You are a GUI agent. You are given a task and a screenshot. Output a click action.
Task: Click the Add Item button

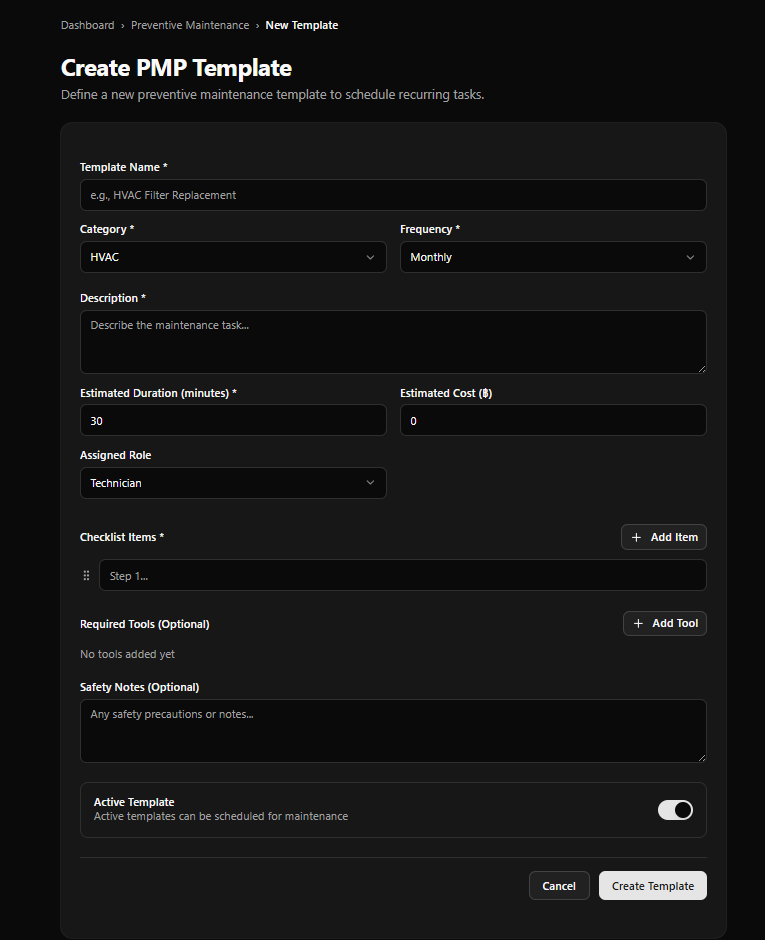(x=664, y=537)
